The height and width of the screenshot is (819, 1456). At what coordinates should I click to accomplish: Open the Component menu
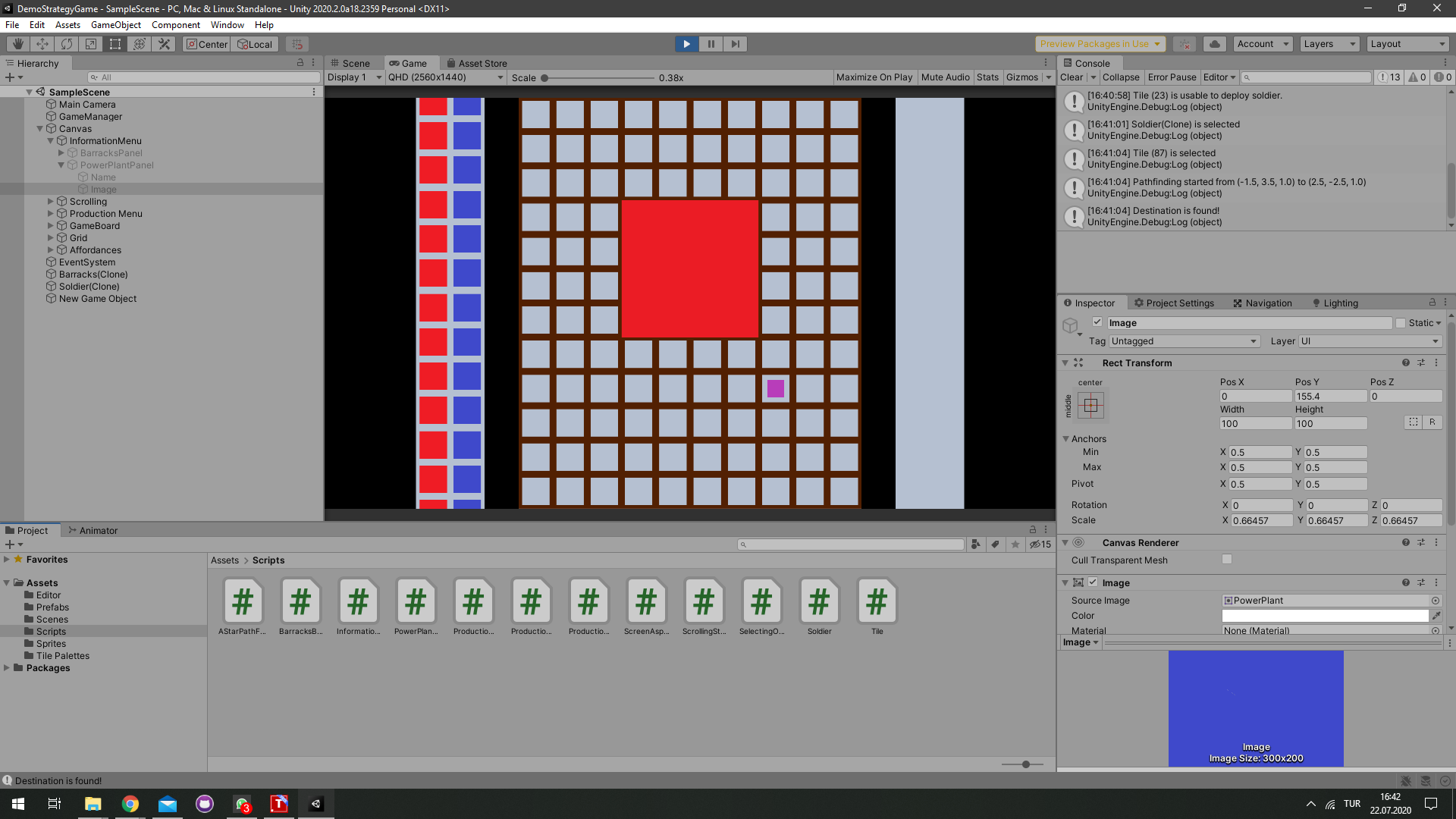pos(175,25)
